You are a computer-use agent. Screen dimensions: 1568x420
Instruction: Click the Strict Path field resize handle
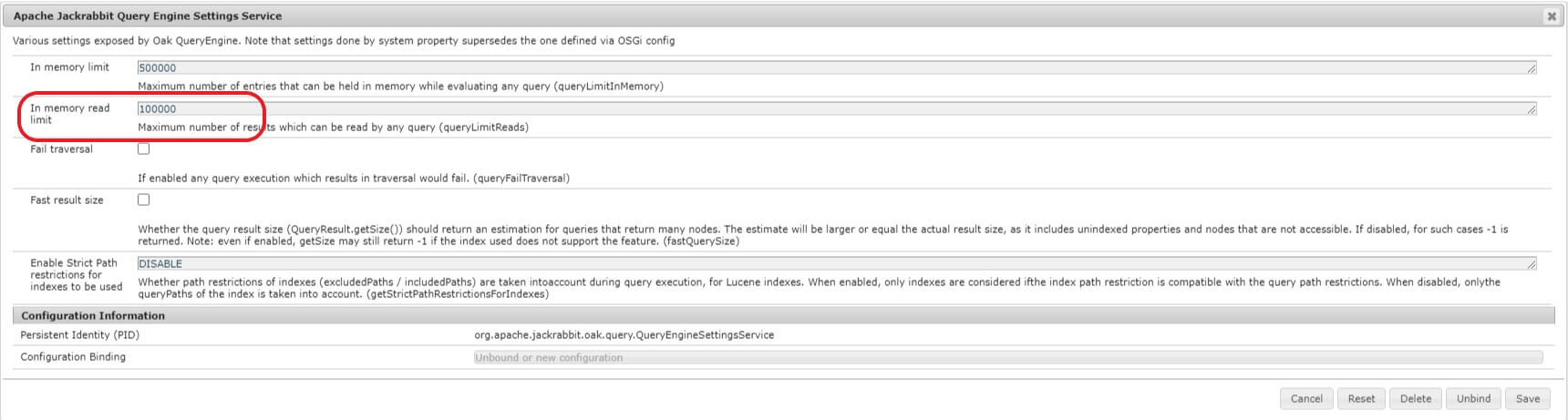tap(1531, 264)
